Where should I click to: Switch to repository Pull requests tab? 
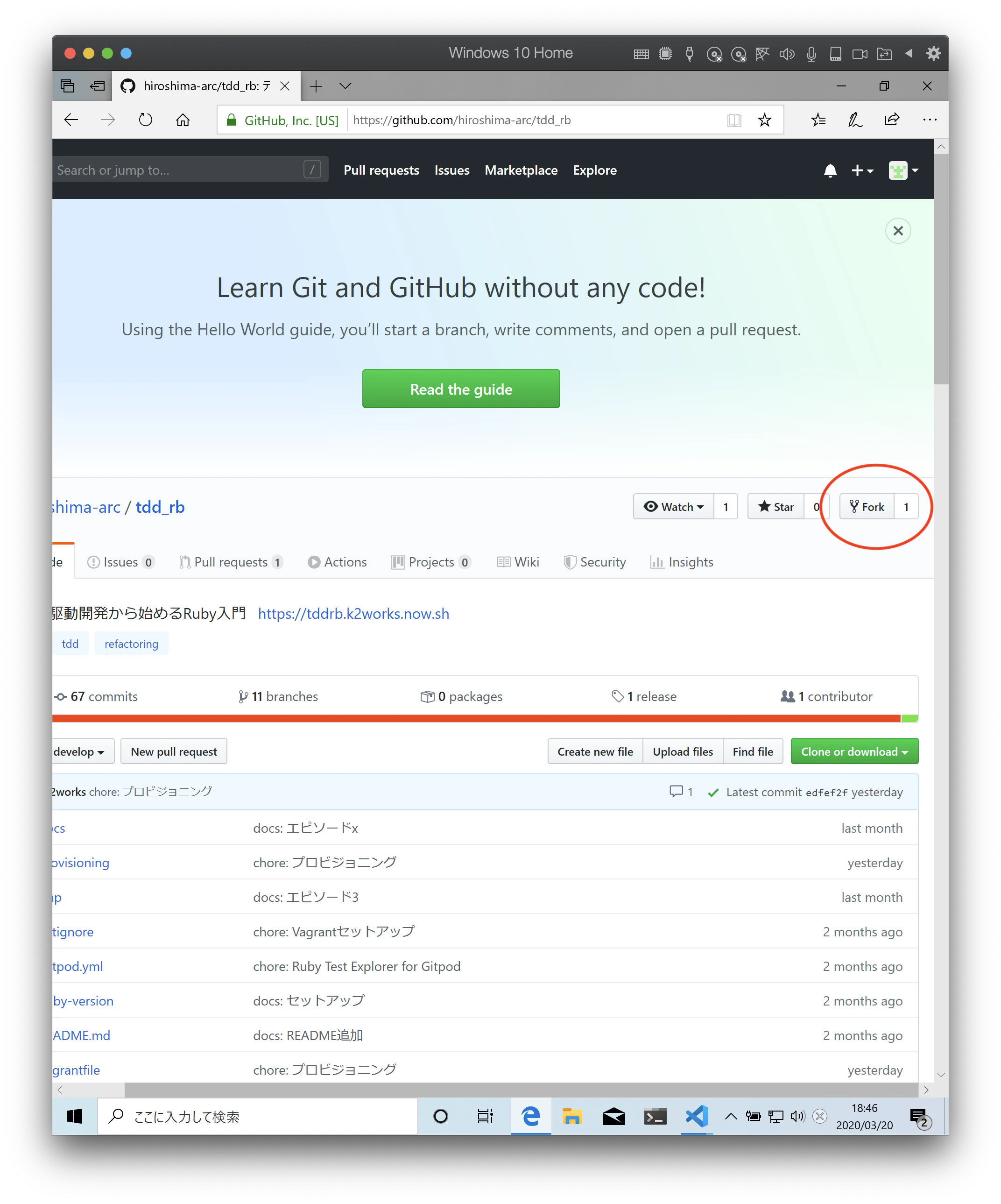coord(231,562)
